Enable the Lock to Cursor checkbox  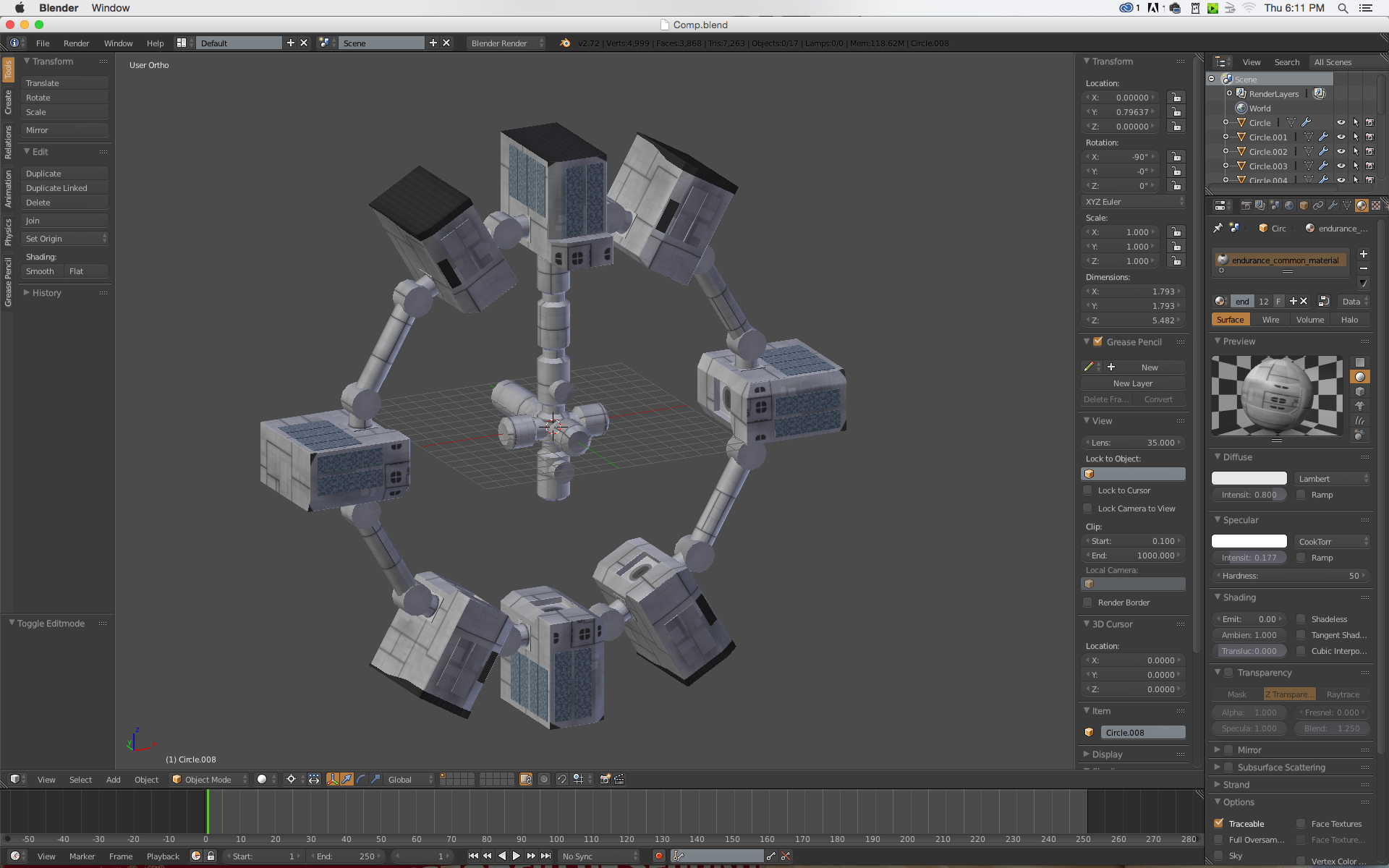point(1087,490)
